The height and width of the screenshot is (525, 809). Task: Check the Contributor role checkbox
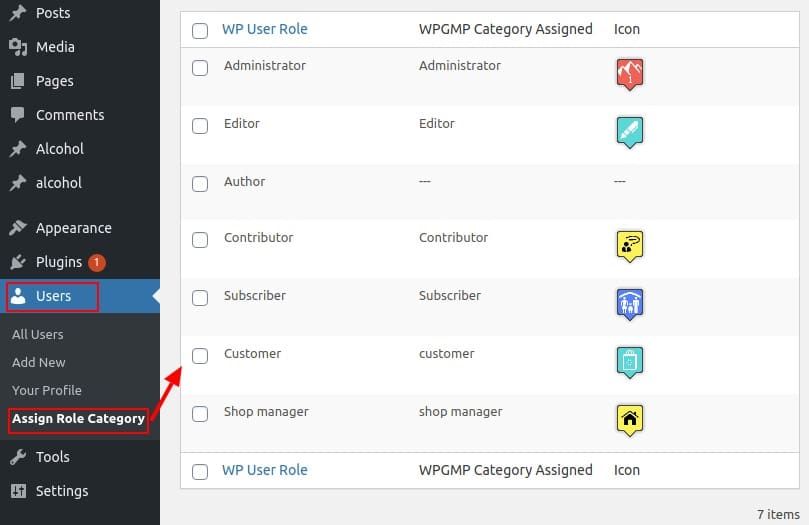click(200, 240)
